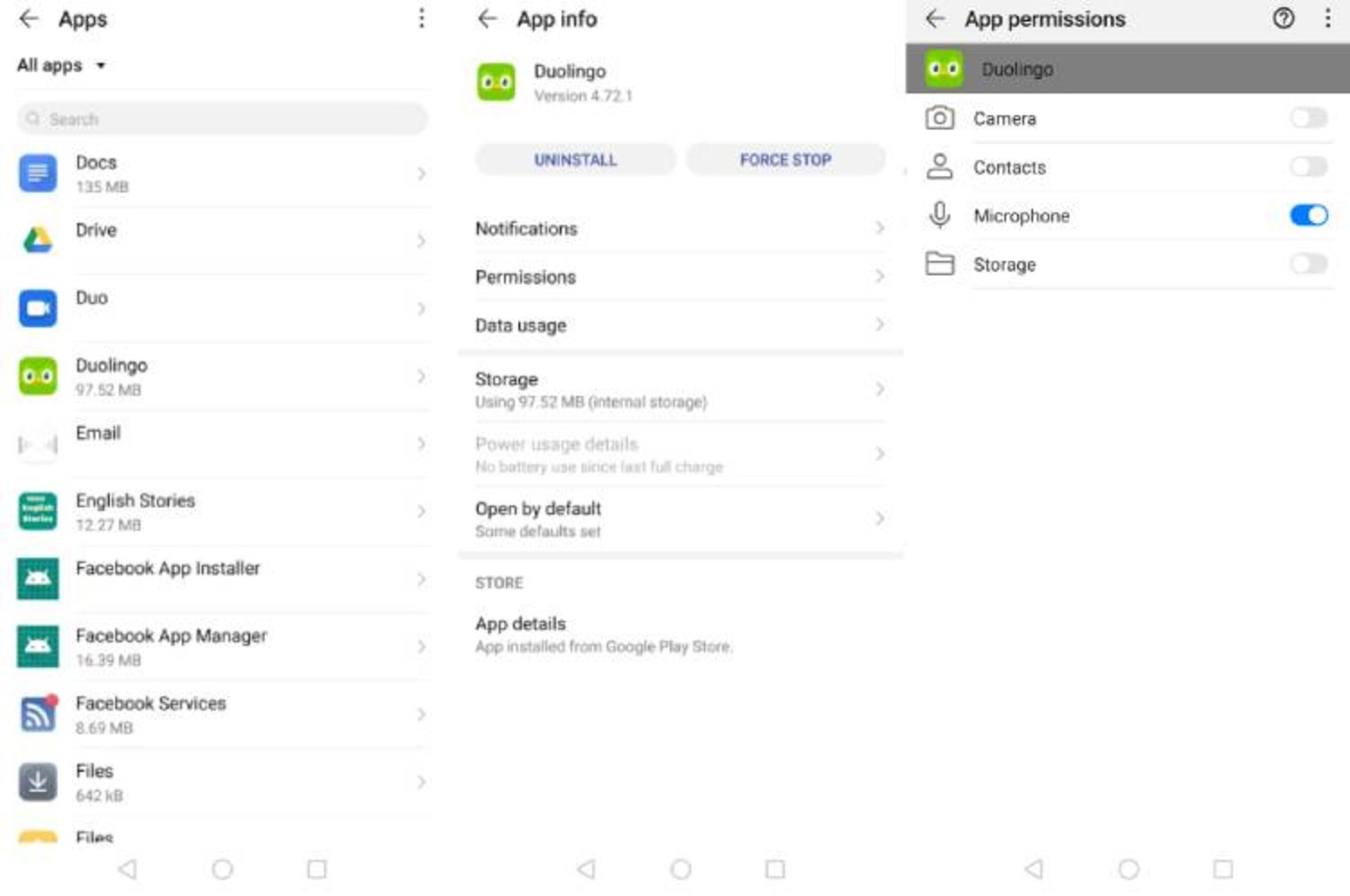The width and height of the screenshot is (1350, 896).
Task: Open the Drive row chevron
Action: [x=421, y=241]
